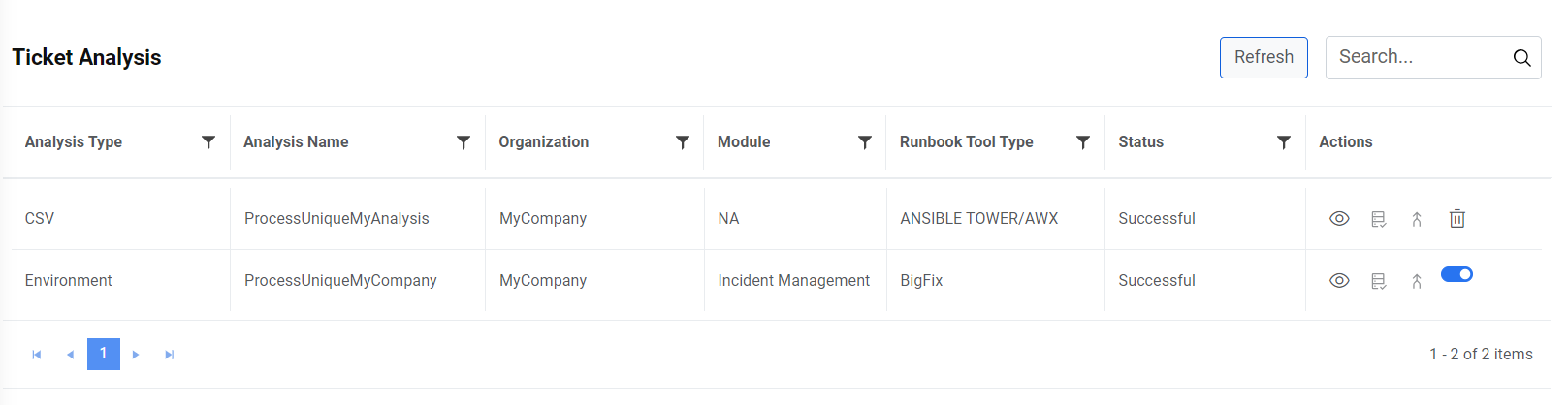
Task: Click the Search input field
Action: tap(1414, 57)
